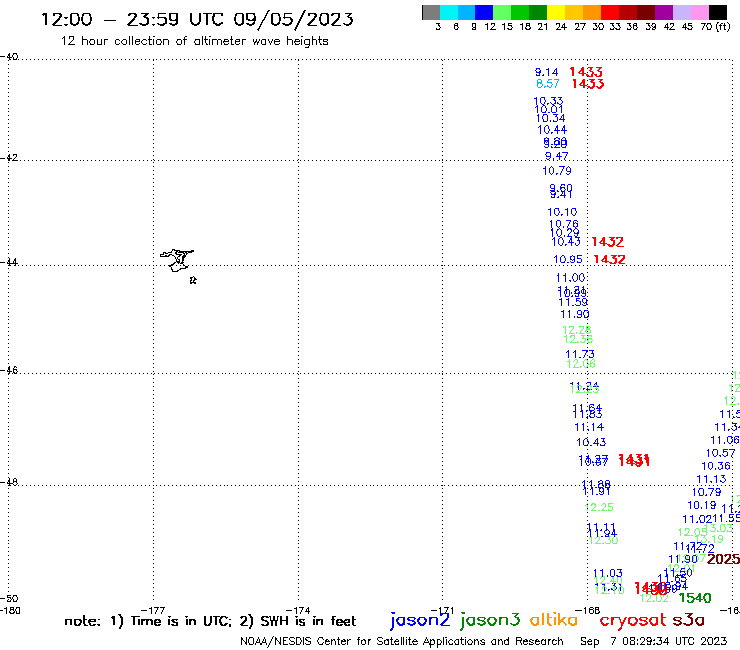Click the wave height value '10.19'
740x650 pixels.
coord(702,506)
